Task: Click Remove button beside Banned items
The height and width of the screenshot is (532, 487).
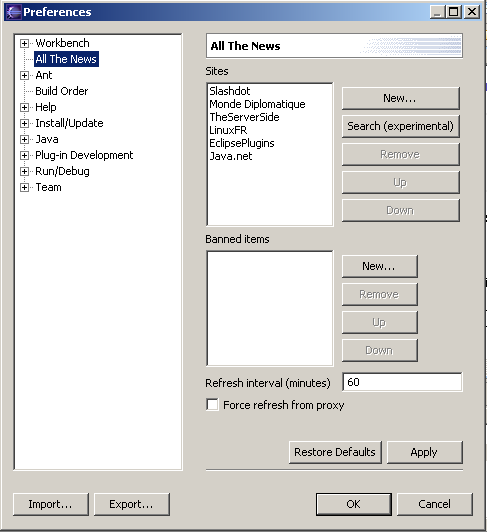Action: click(380, 294)
